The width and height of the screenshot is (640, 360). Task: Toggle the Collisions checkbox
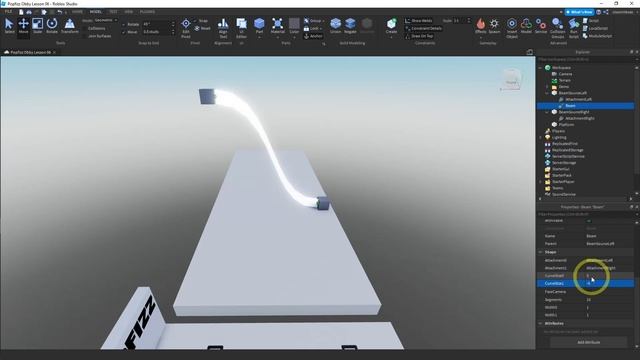[x=85, y=28]
